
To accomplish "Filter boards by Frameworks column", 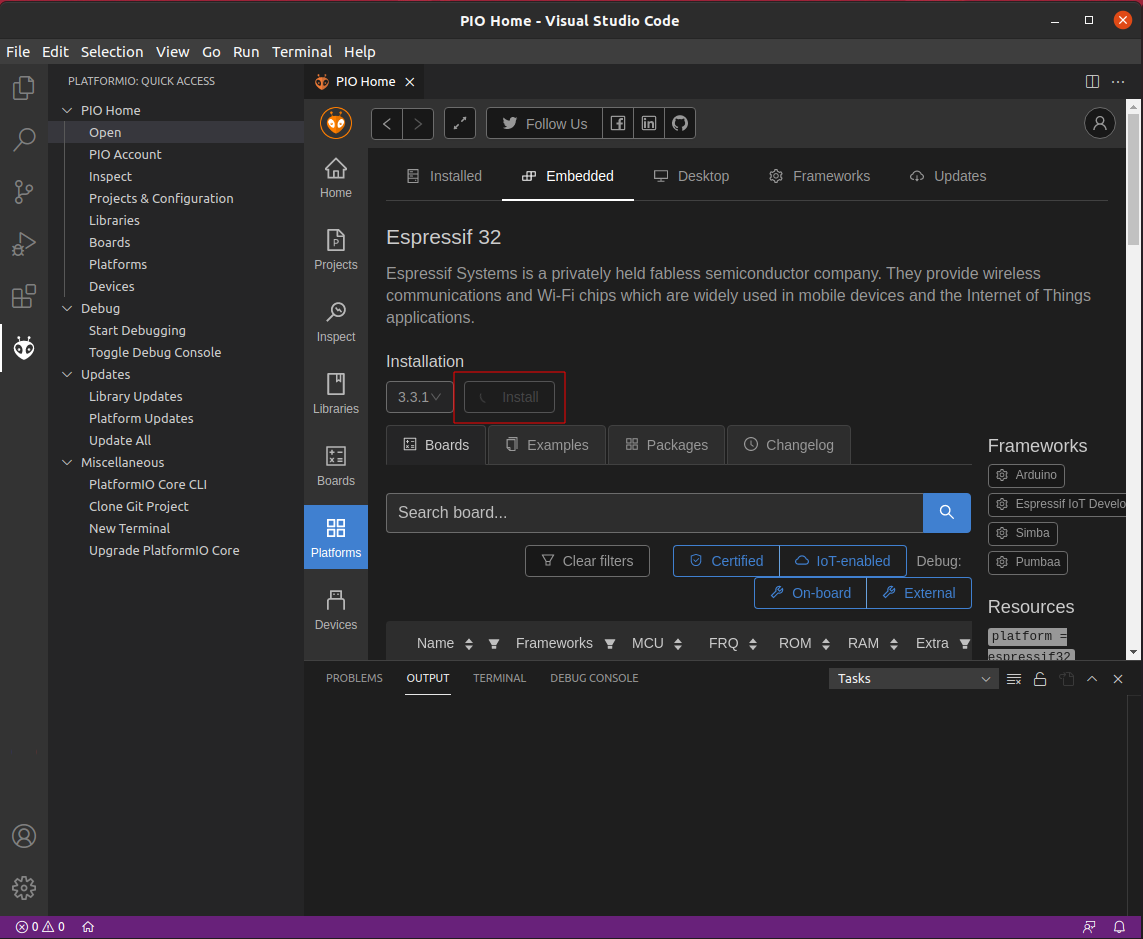I will point(609,644).
